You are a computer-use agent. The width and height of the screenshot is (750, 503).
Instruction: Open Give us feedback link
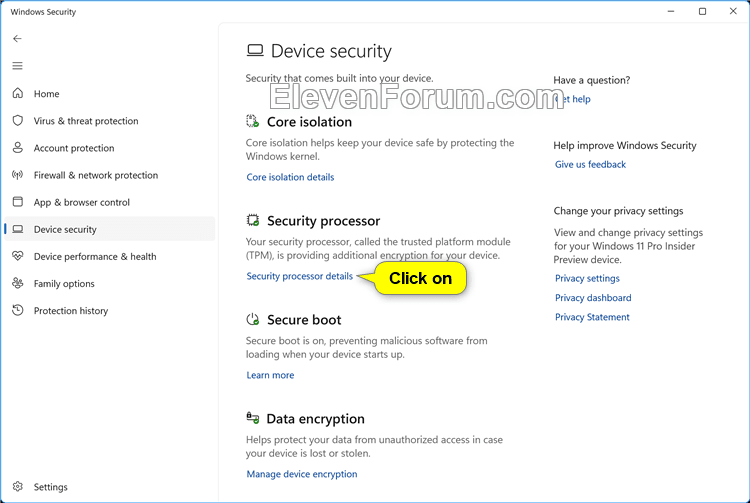point(590,164)
